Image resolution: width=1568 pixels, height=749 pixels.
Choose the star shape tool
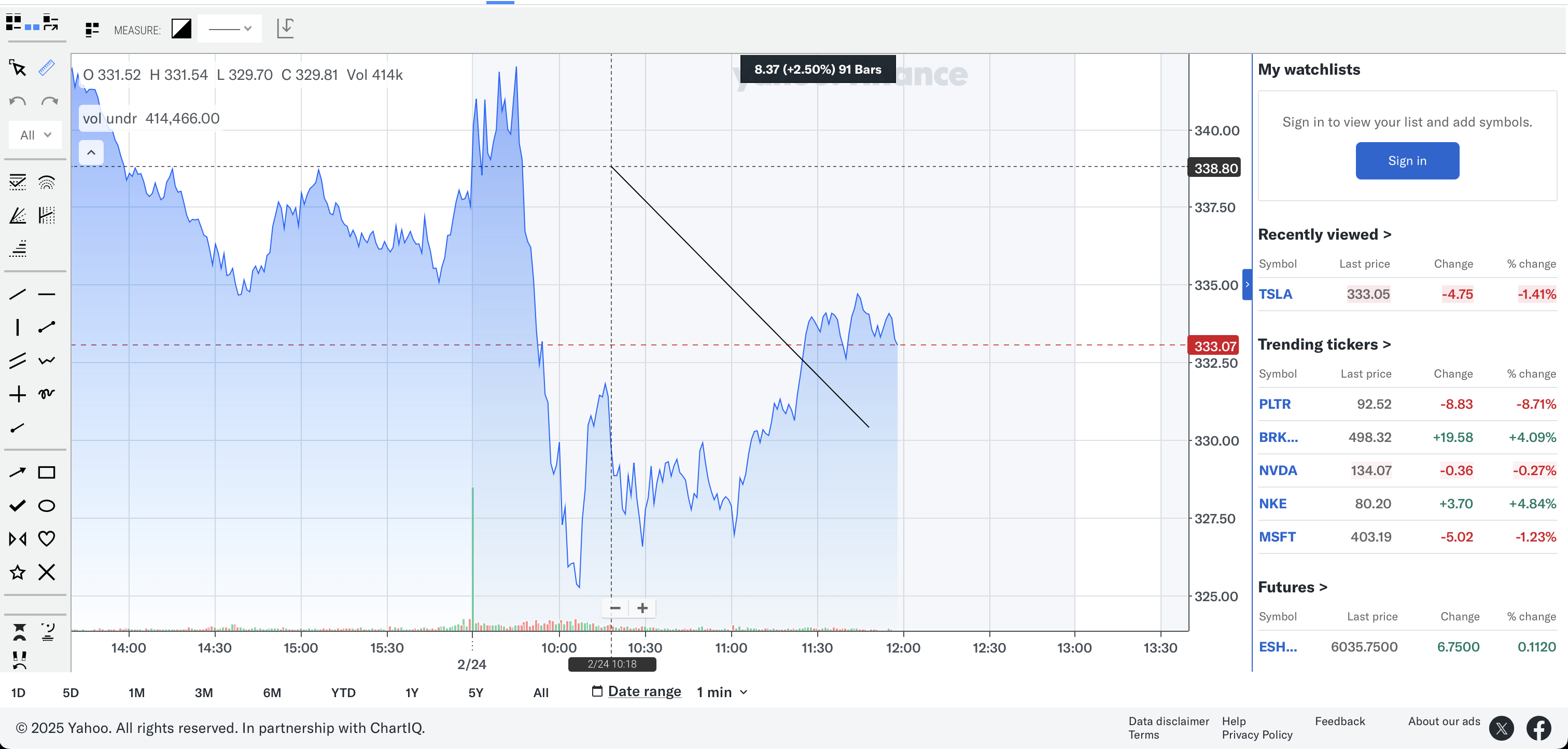18,572
